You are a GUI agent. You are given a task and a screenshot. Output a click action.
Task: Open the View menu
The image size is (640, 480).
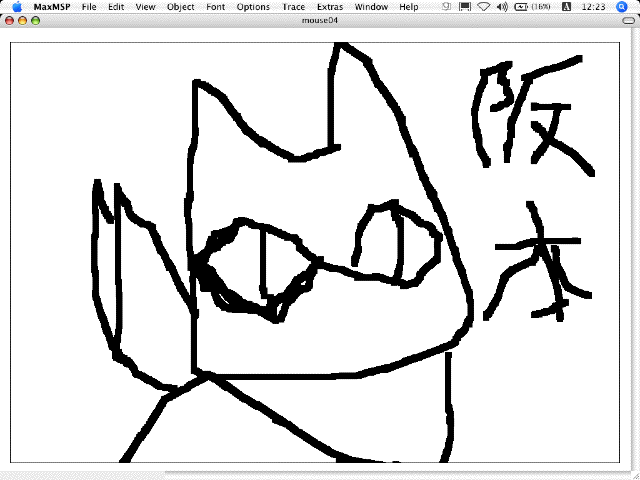(145, 7)
